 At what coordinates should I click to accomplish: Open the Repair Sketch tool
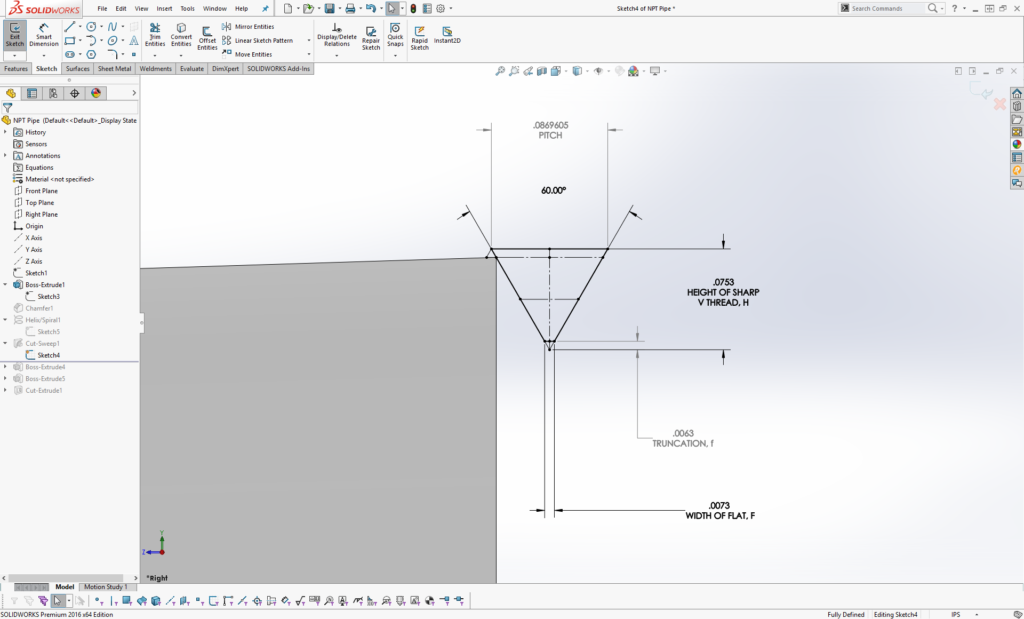(371, 38)
